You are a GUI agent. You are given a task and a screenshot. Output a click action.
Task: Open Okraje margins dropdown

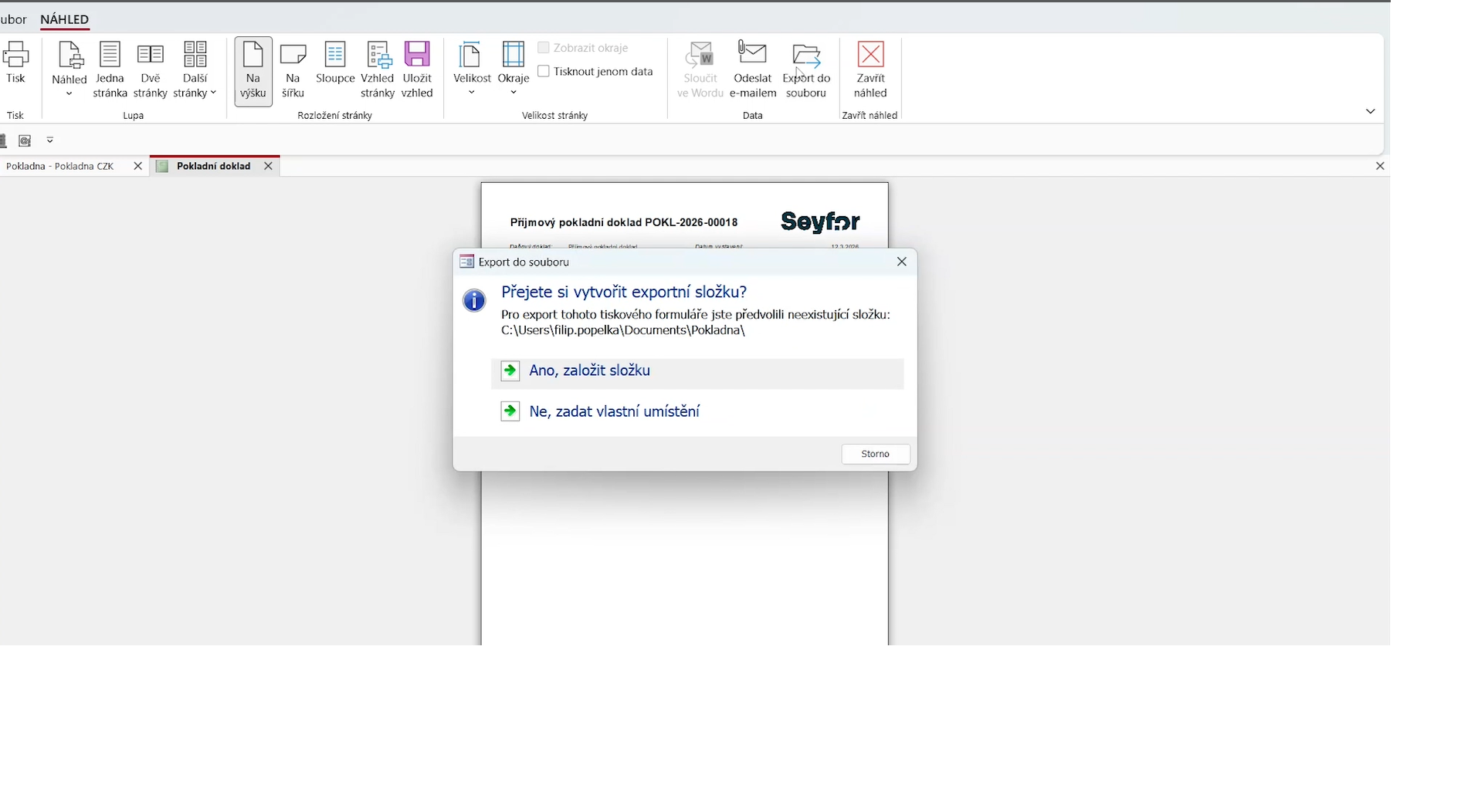click(x=514, y=70)
